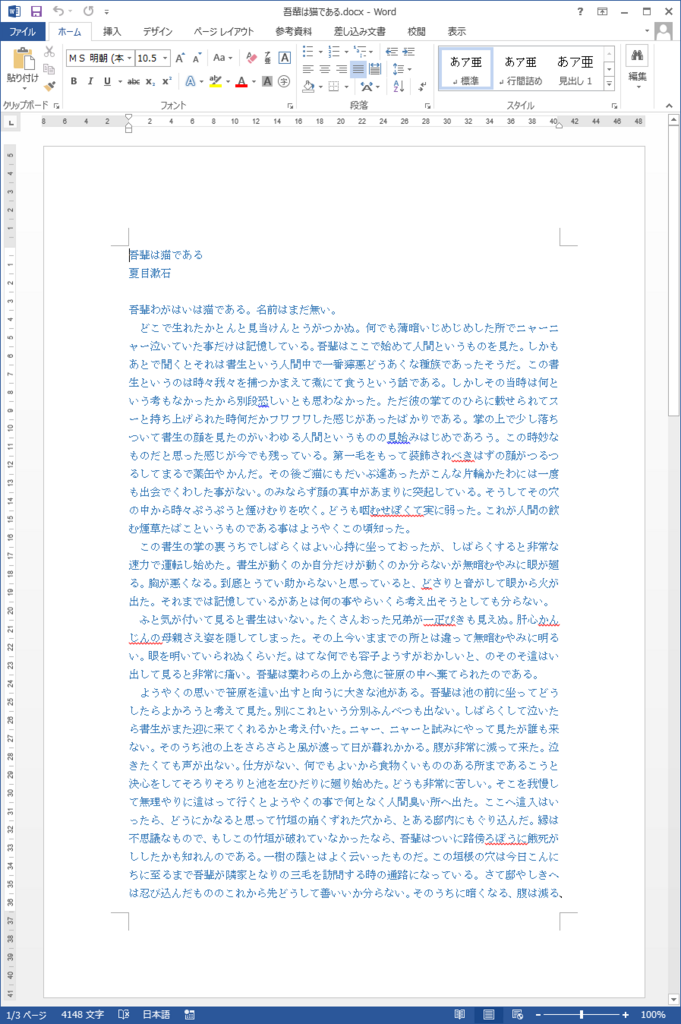
Task: Apply the 行間詰め style
Action: pos(520,69)
